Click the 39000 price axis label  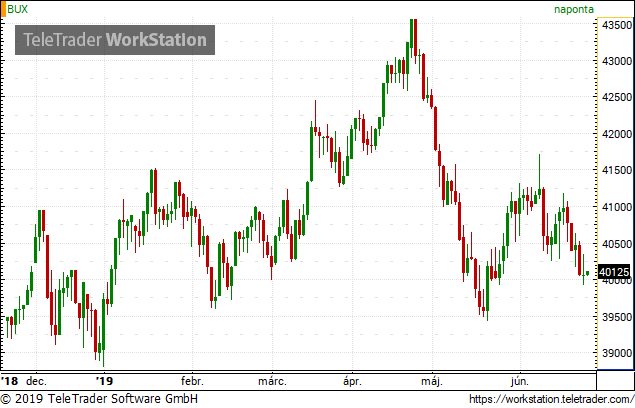(617, 353)
